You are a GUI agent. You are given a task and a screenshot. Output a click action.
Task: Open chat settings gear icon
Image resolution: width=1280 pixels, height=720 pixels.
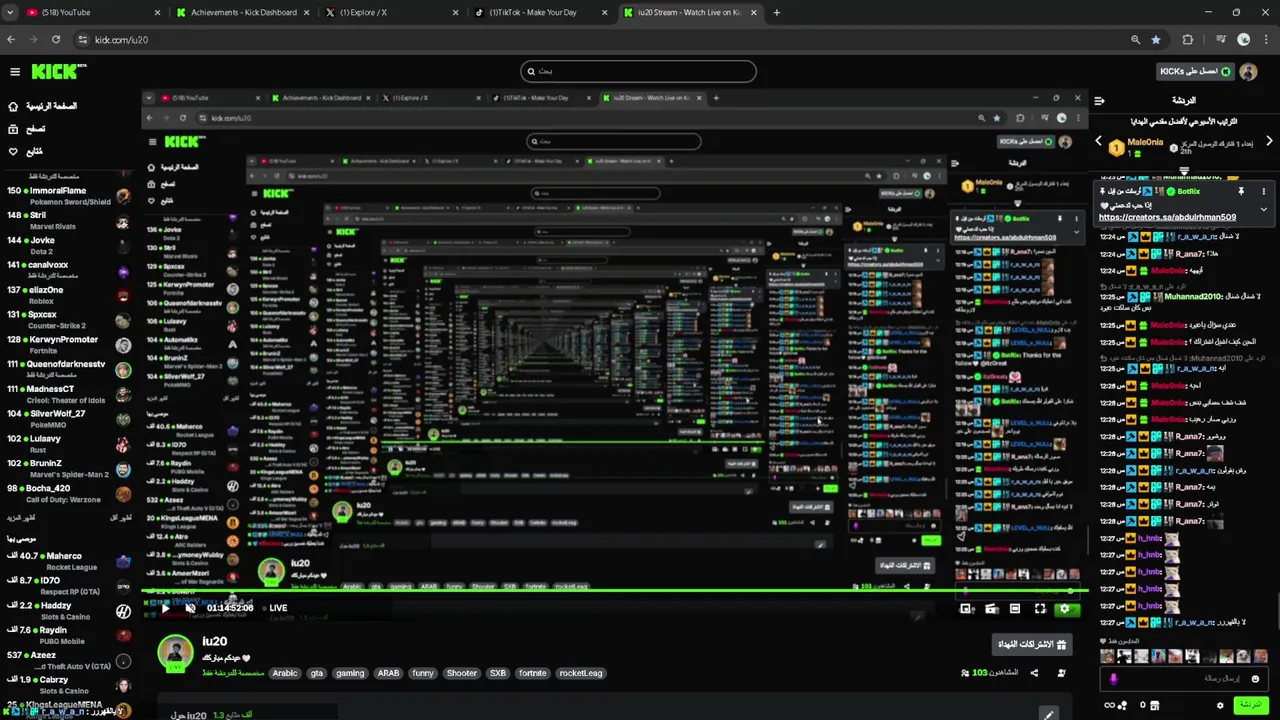[1220, 705]
